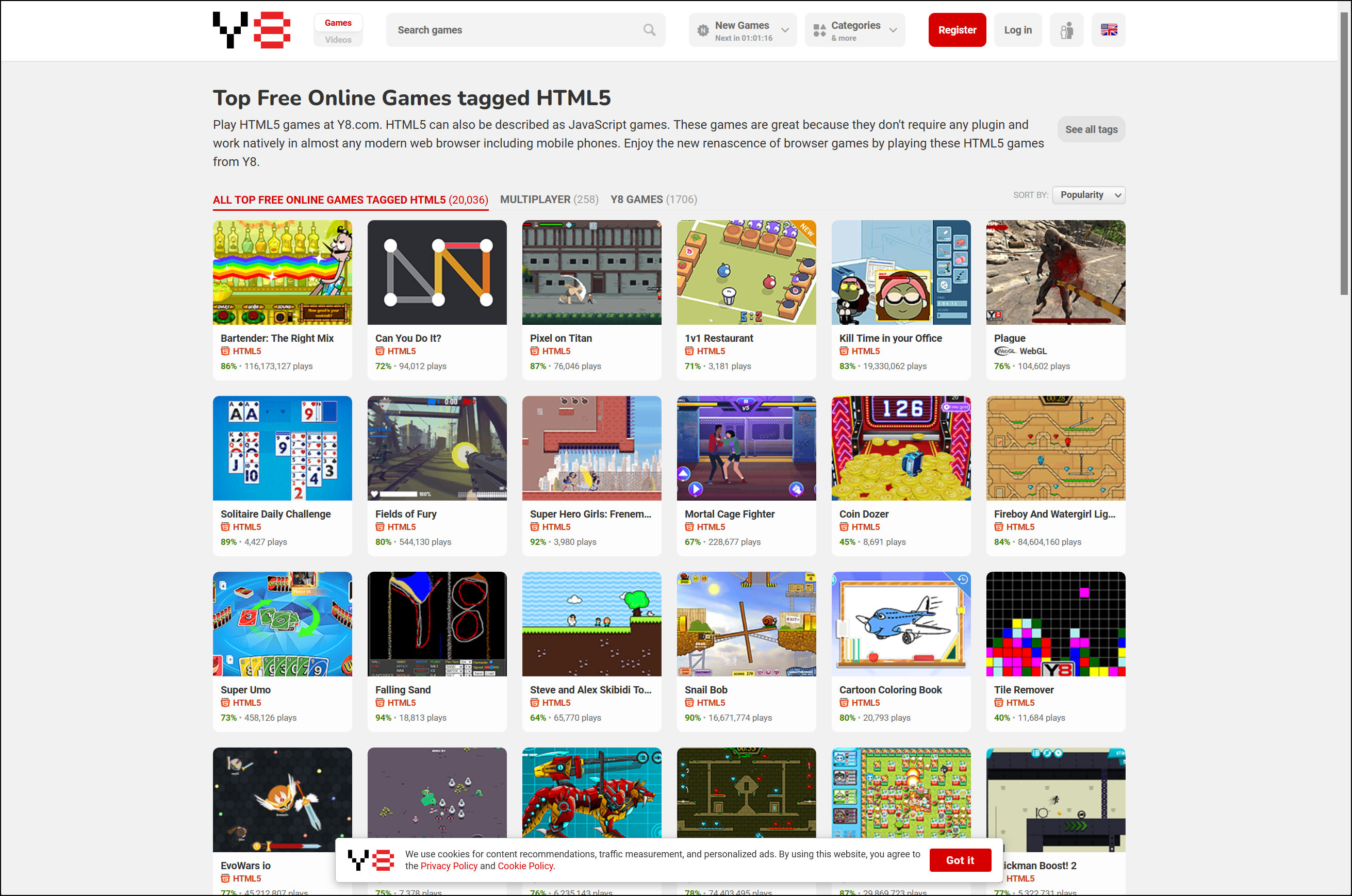Switch to the Videos toggle option
Image resolution: width=1352 pixels, height=896 pixels.
point(338,39)
